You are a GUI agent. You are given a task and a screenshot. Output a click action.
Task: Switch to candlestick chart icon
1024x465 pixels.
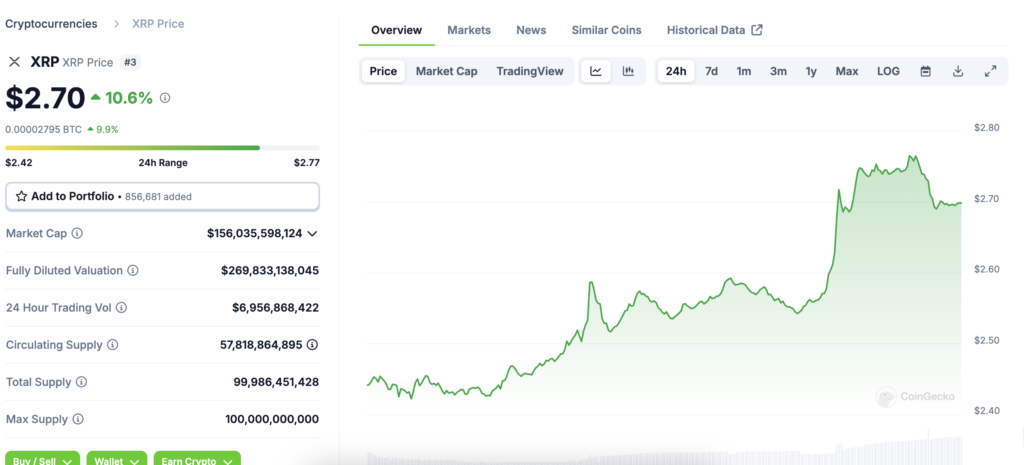pyautogui.click(x=628, y=71)
